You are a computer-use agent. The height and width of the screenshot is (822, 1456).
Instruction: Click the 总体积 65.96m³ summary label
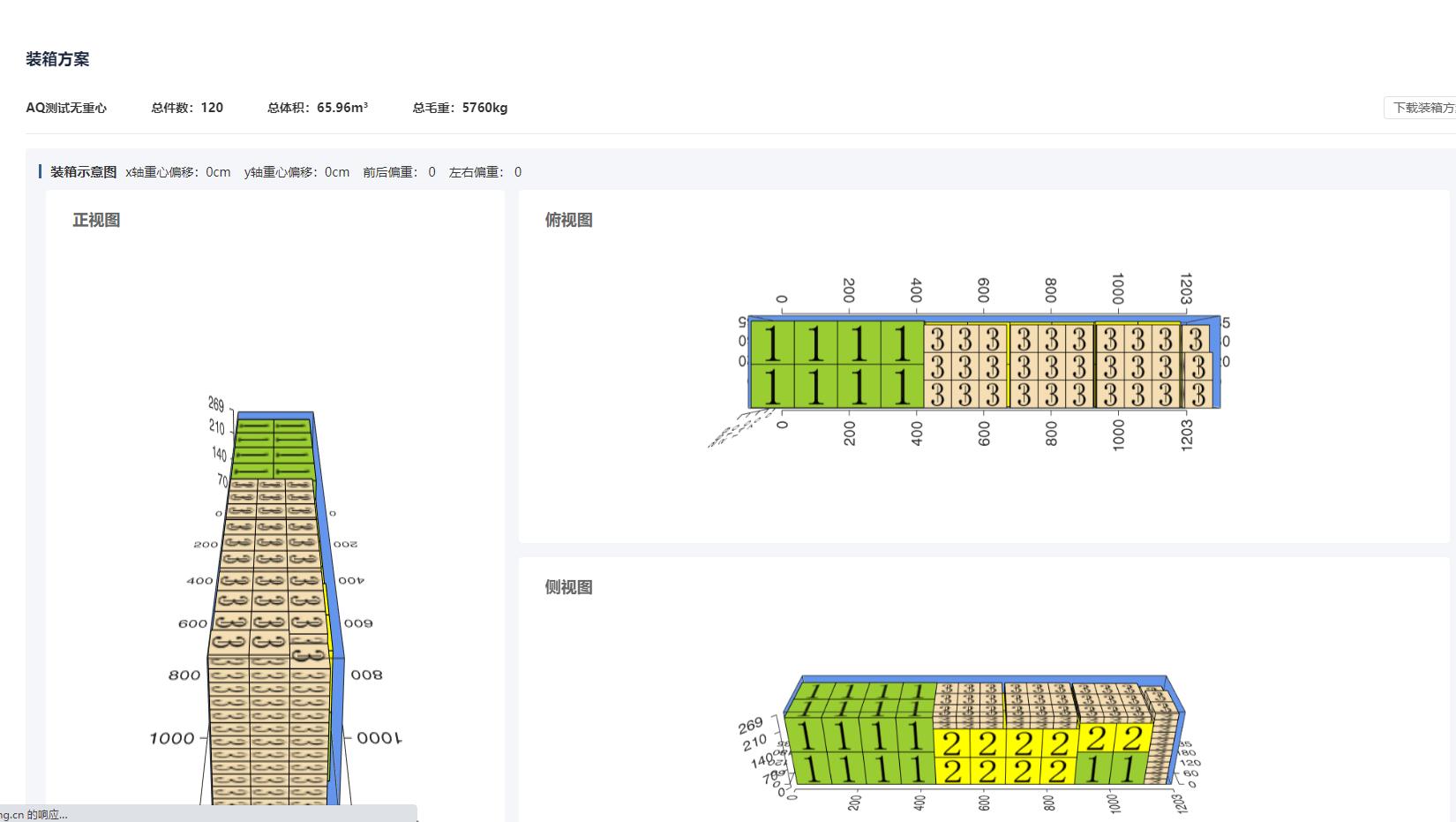click(318, 108)
